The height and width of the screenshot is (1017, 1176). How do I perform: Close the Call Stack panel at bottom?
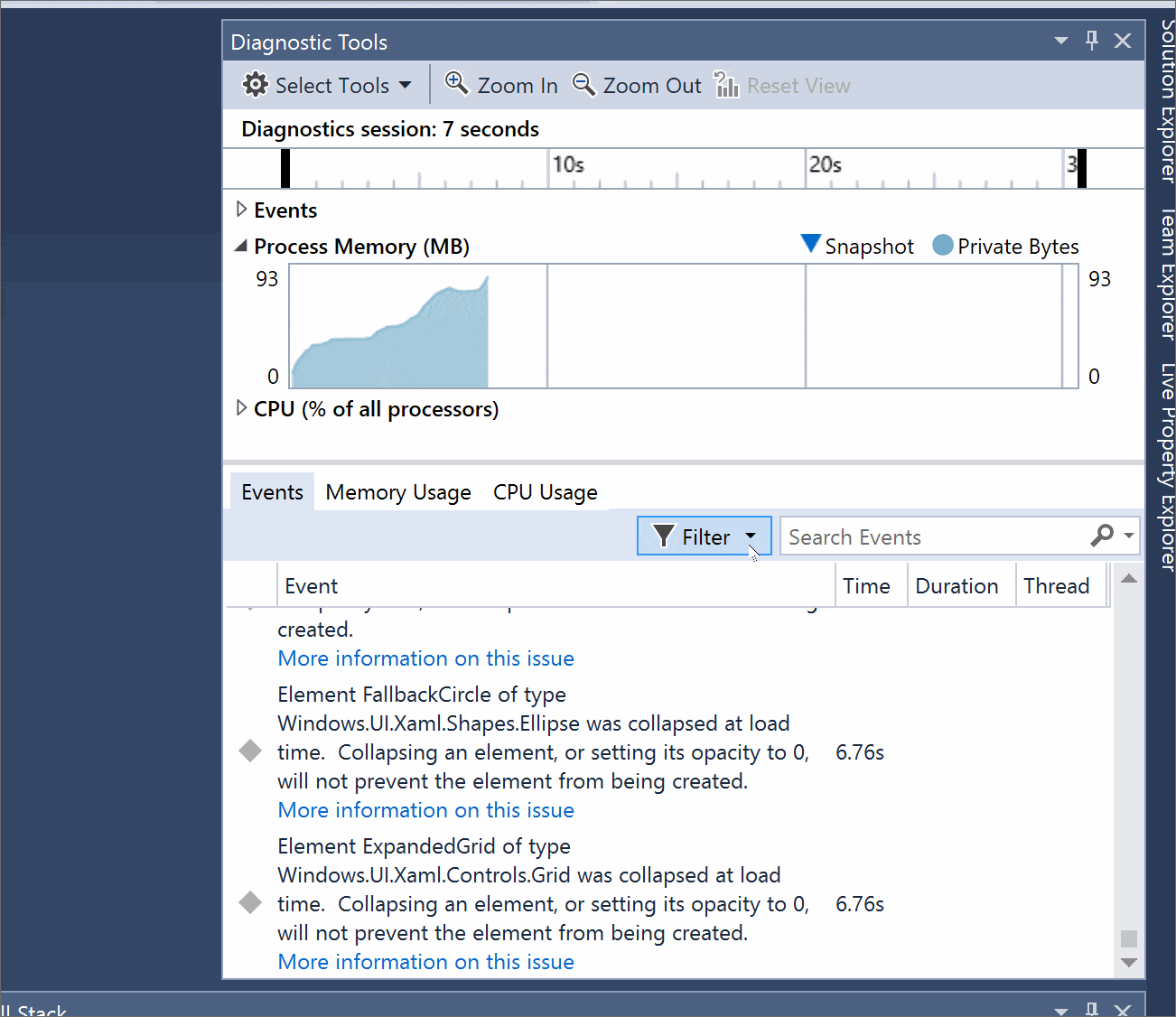[x=1123, y=1009]
